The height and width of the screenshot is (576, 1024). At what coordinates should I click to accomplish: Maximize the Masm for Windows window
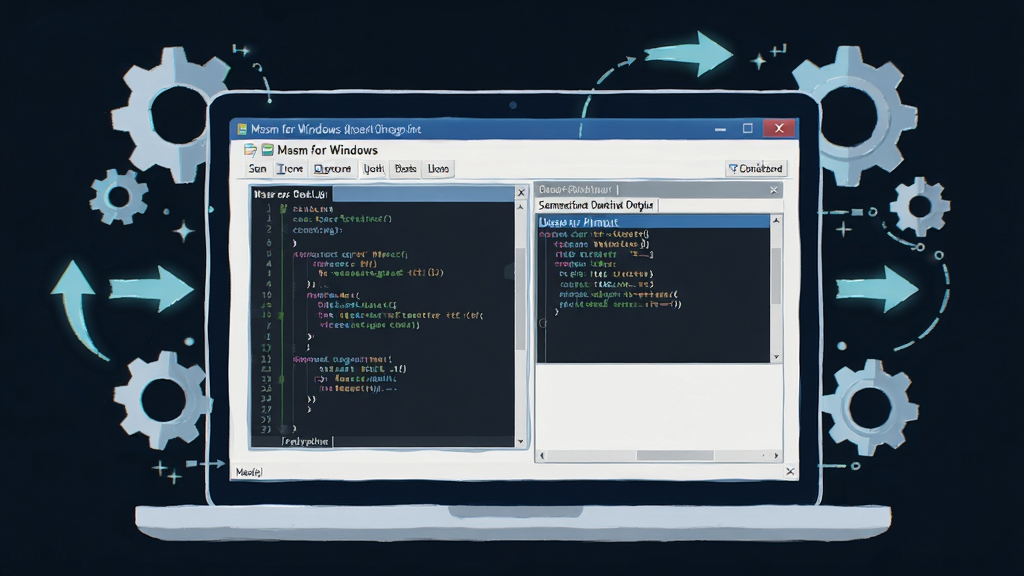pos(748,129)
